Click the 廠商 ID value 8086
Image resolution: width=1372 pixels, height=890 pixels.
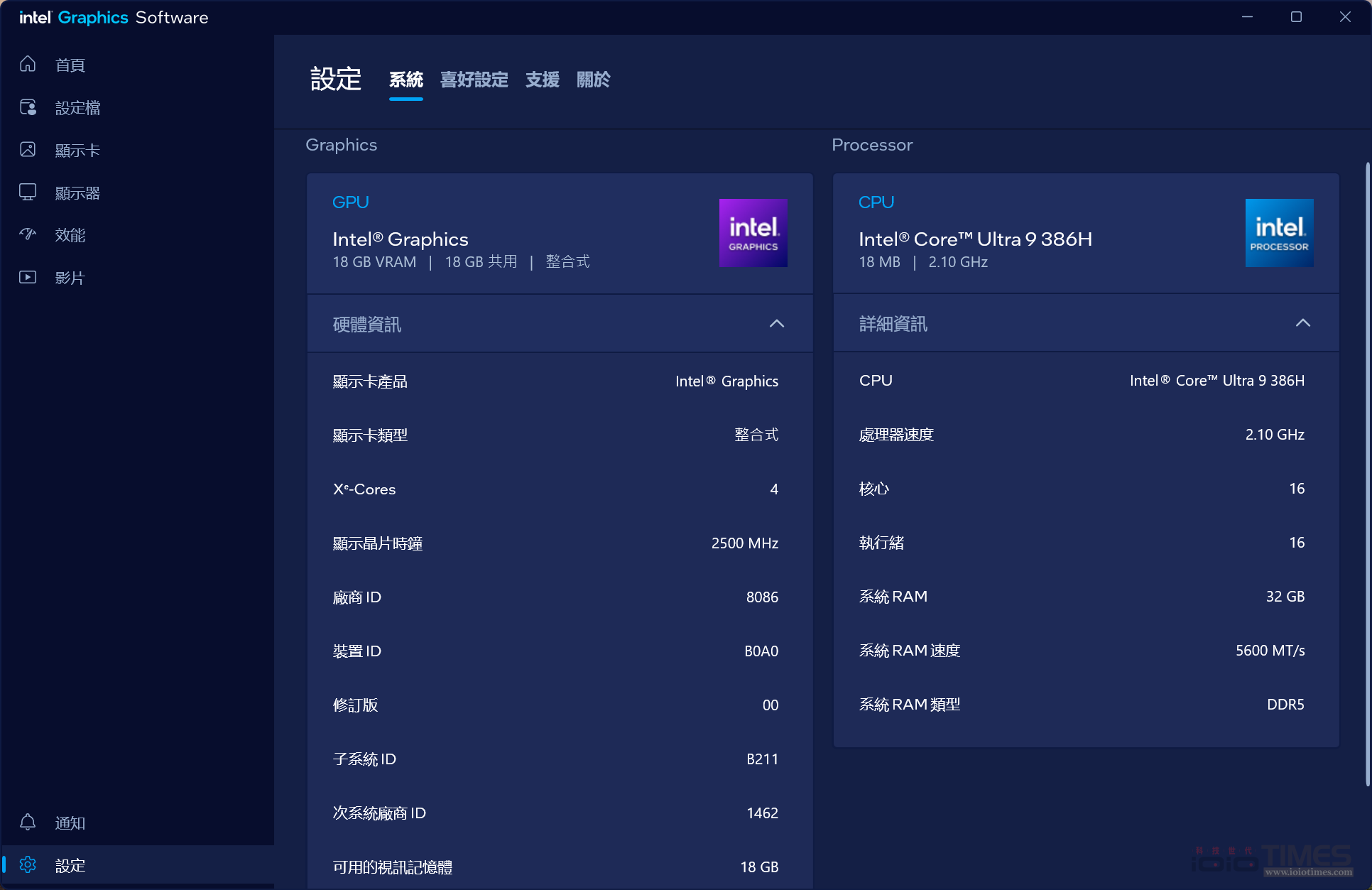click(x=762, y=597)
